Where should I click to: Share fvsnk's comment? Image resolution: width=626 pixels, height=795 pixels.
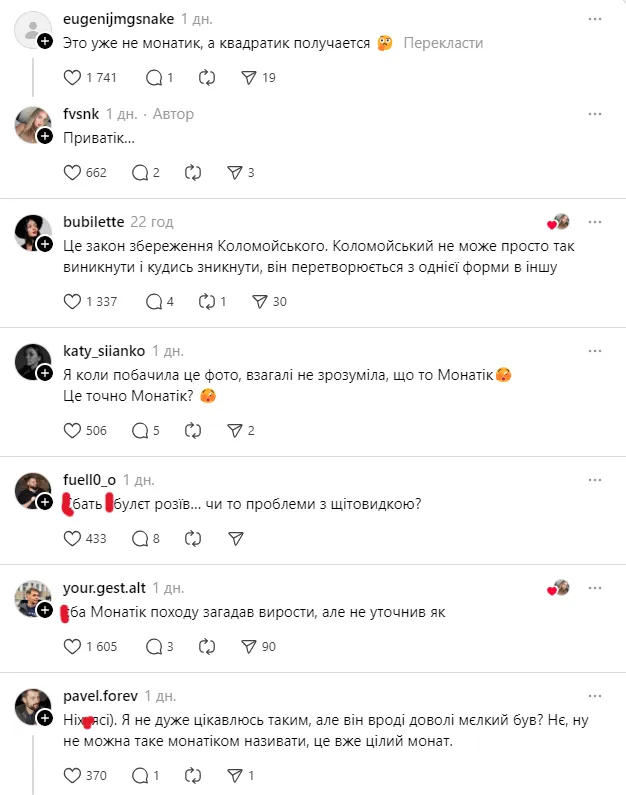(236, 172)
